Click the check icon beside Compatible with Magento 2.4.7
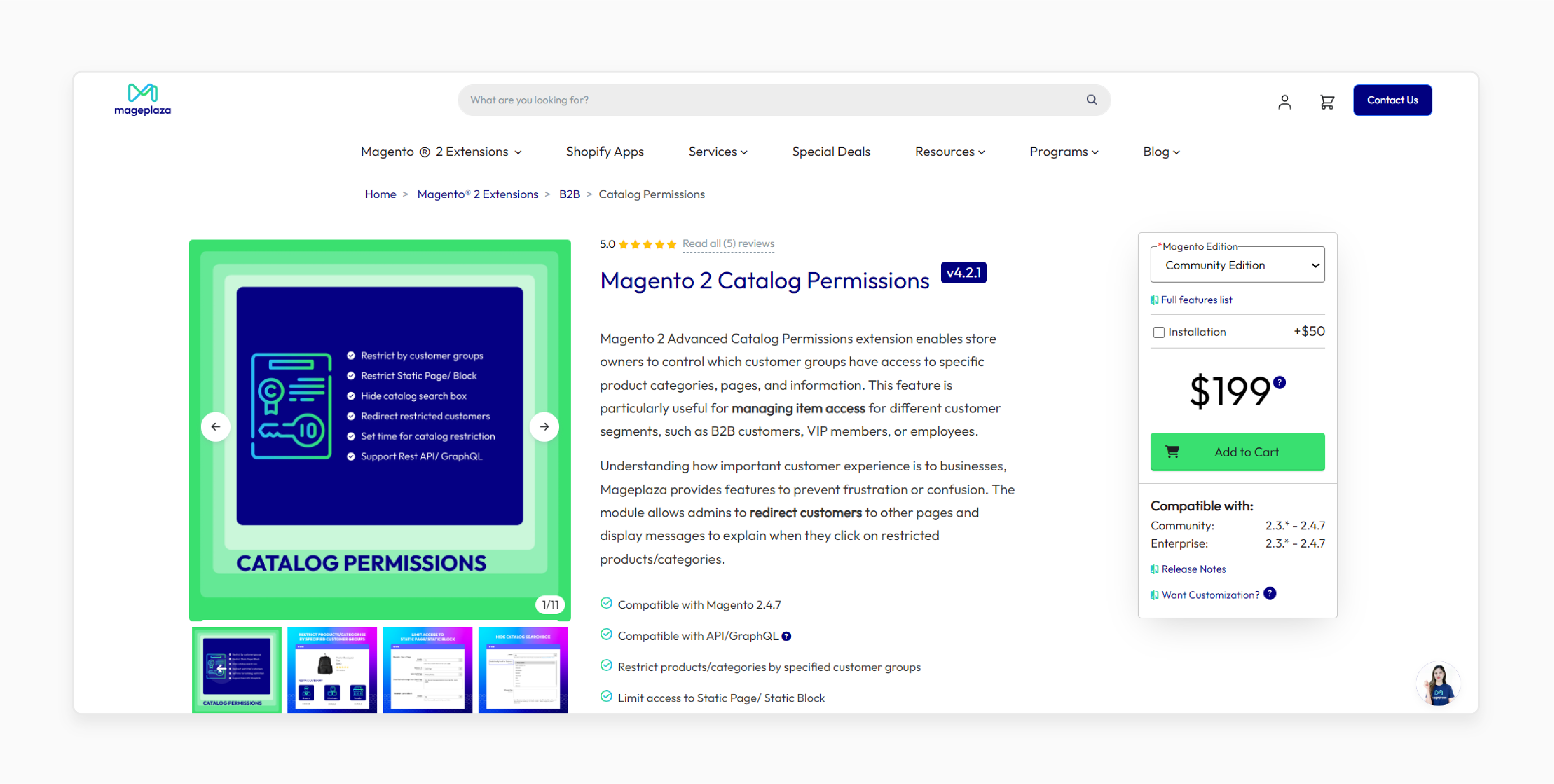Image resolution: width=1554 pixels, height=784 pixels. pyautogui.click(x=607, y=603)
